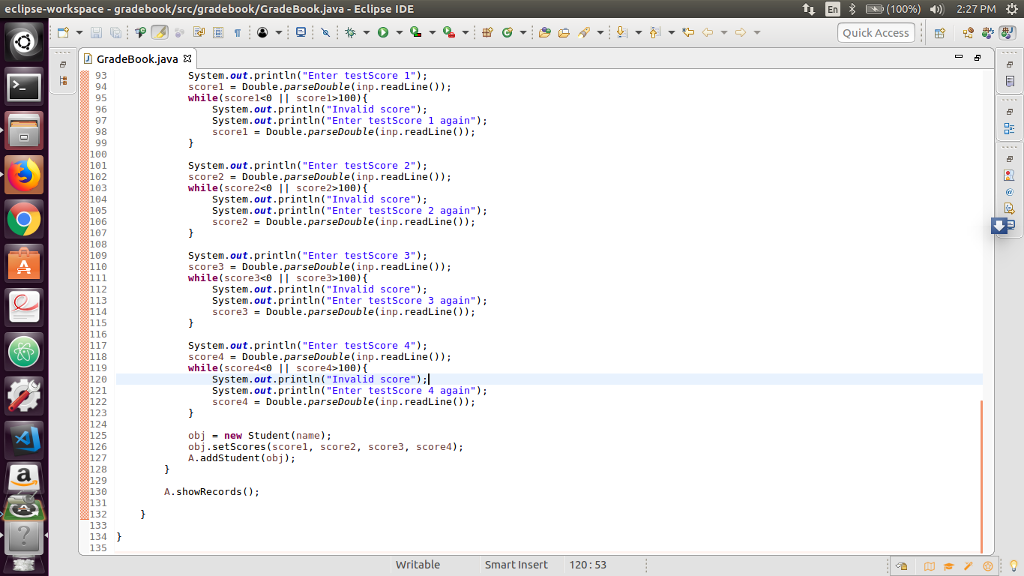This screenshot has height=576, width=1024.
Task: Click the Run External Tools icon
Action: point(449,32)
